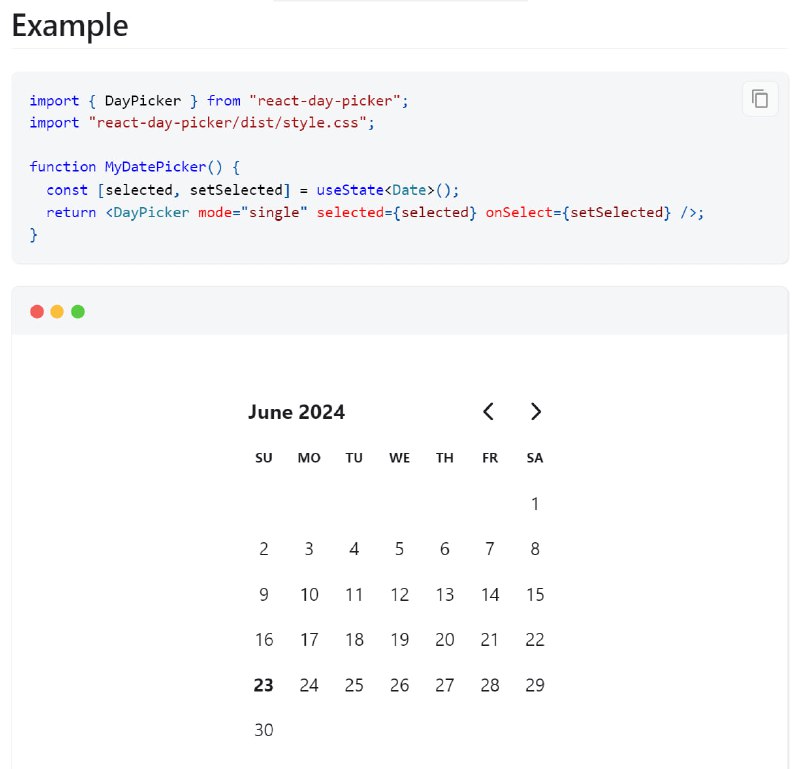Select June 26 in the calendar

[399, 685]
